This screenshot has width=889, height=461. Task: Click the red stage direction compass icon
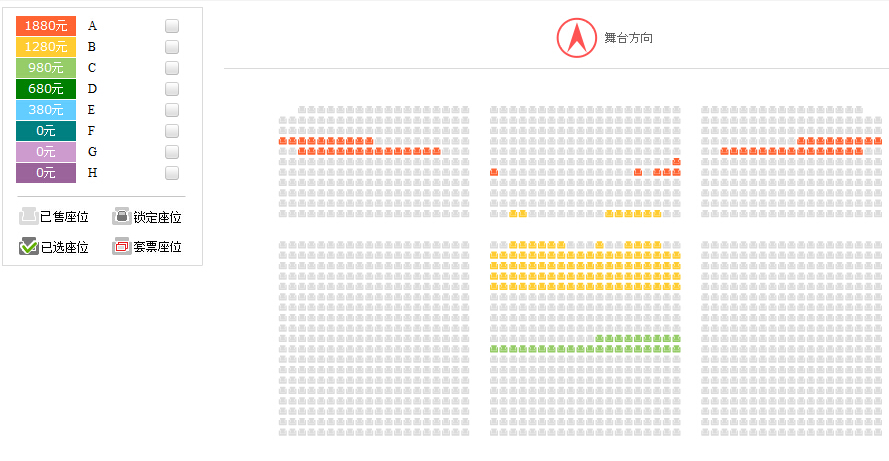[x=577, y=38]
